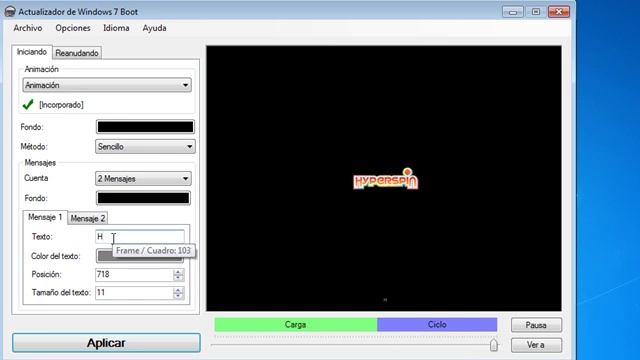This screenshot has width=640, height=360.
Task: Pick the Fondo color under Mensajes
Action: click(x=143, y=198)
